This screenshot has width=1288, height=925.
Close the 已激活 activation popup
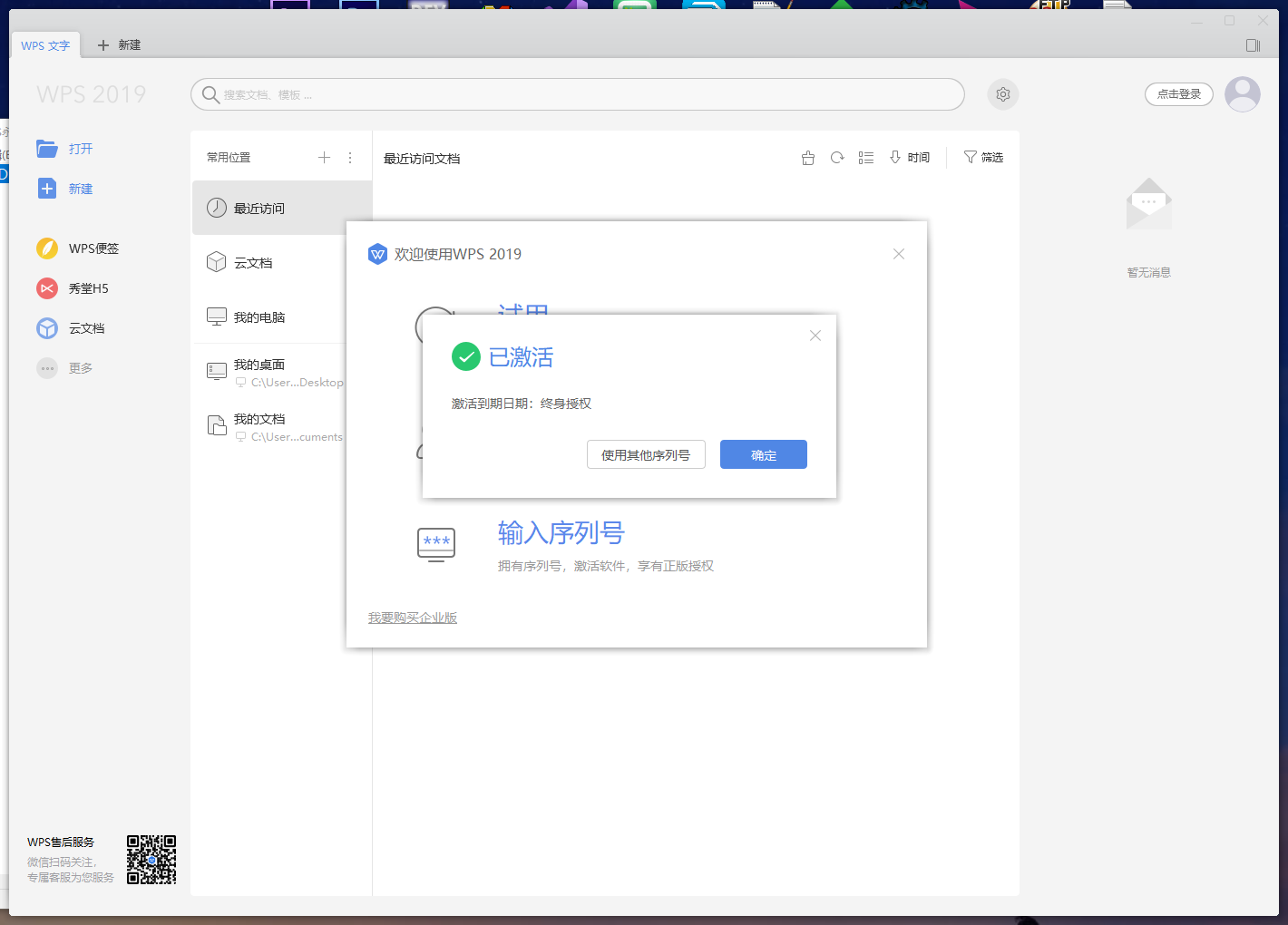point(815,336)
